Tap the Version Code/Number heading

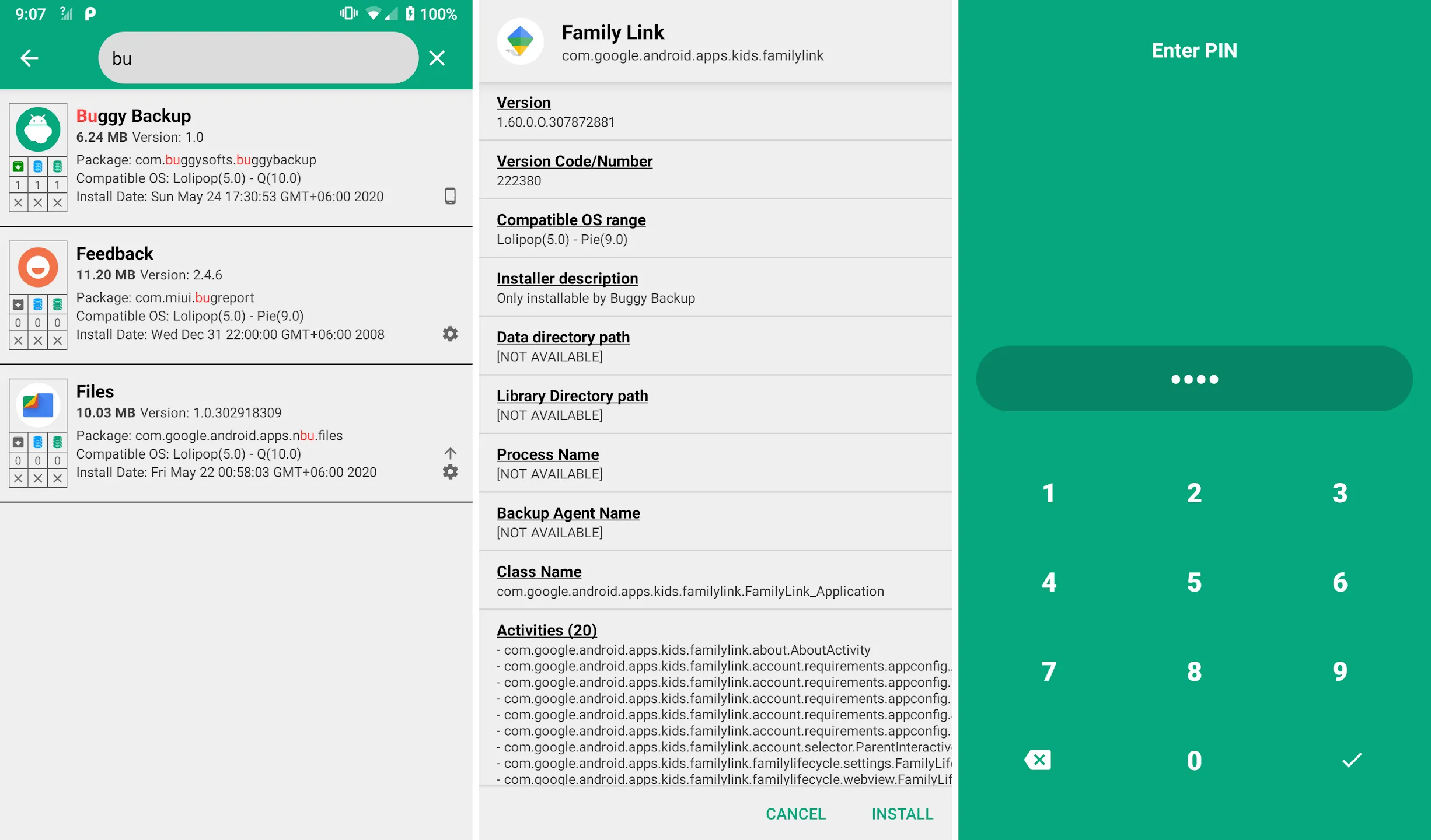(x=574, y=161)
